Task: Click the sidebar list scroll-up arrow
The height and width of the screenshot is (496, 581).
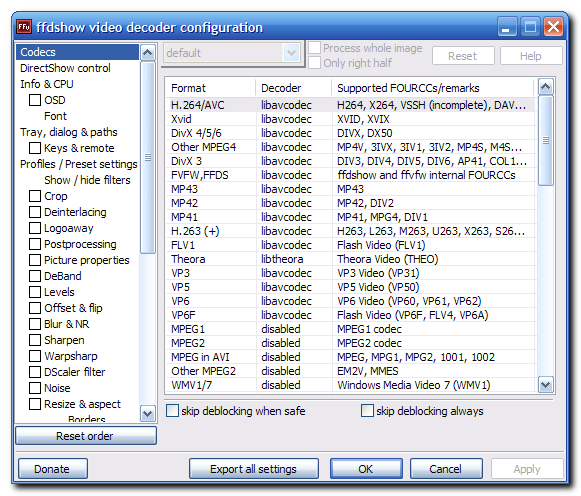Action: pyautogui.click(x=147, y=53)
